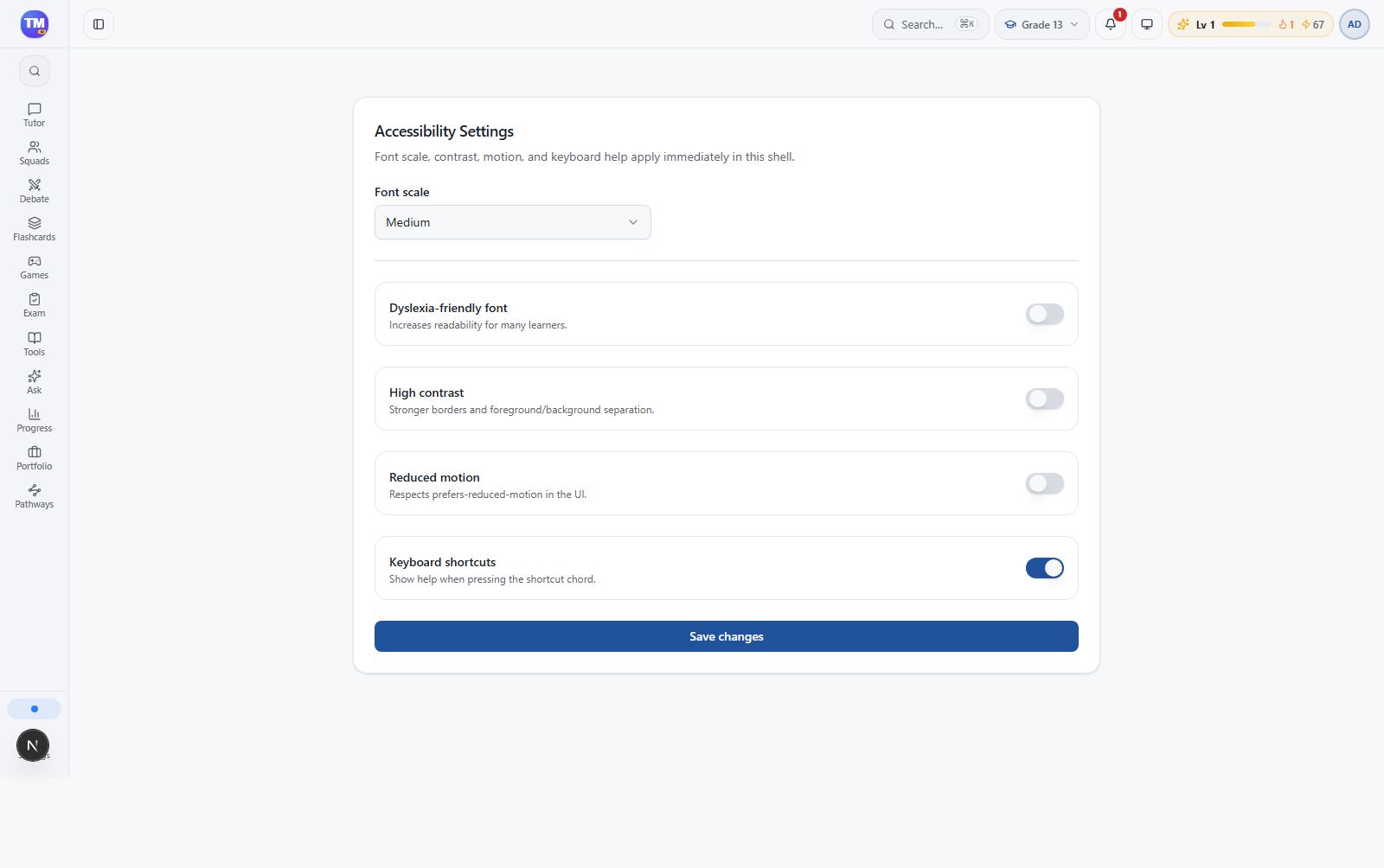Go to Squads in the sidebar
The height and width of the screenshot is (868, 1384).
pyautogui.click(x=35, y=153)
